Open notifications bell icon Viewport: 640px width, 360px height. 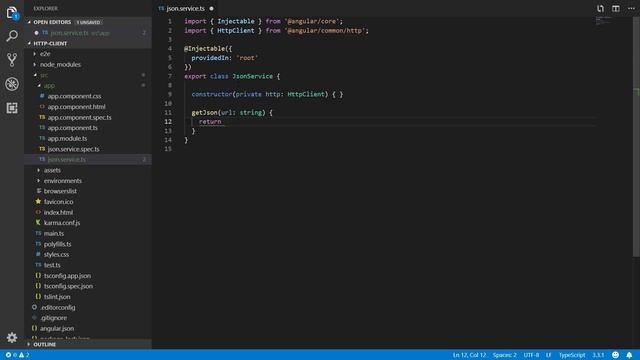tap(629, 355)
